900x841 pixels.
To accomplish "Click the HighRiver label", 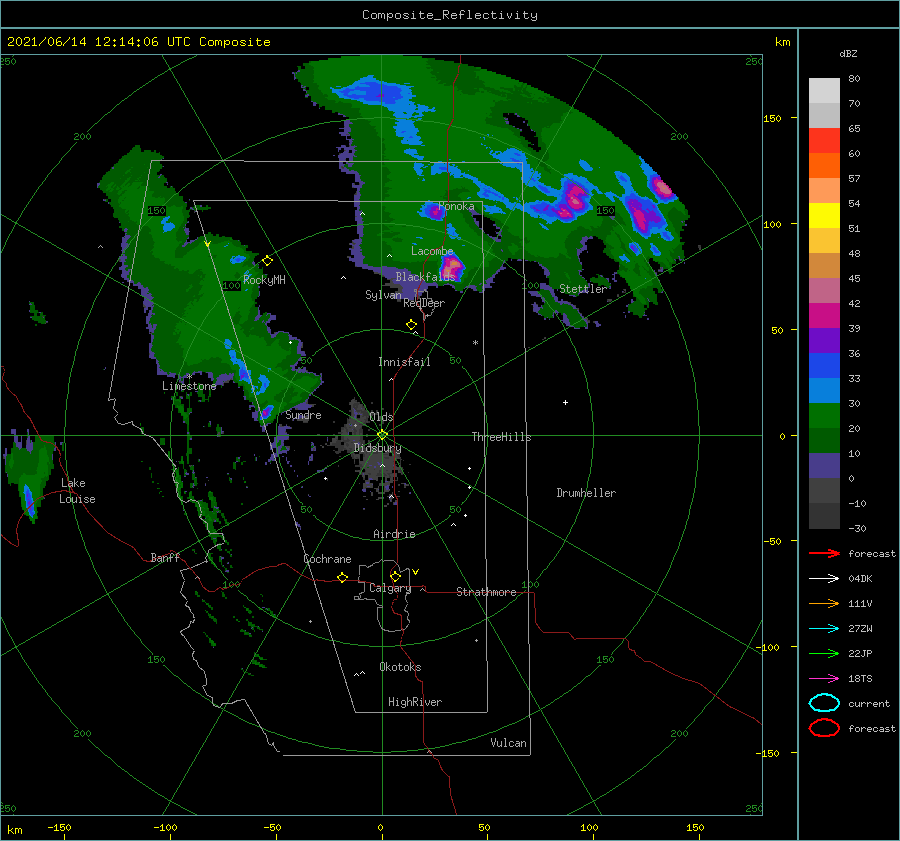I will pyautogui.click(x=415, y=702).
